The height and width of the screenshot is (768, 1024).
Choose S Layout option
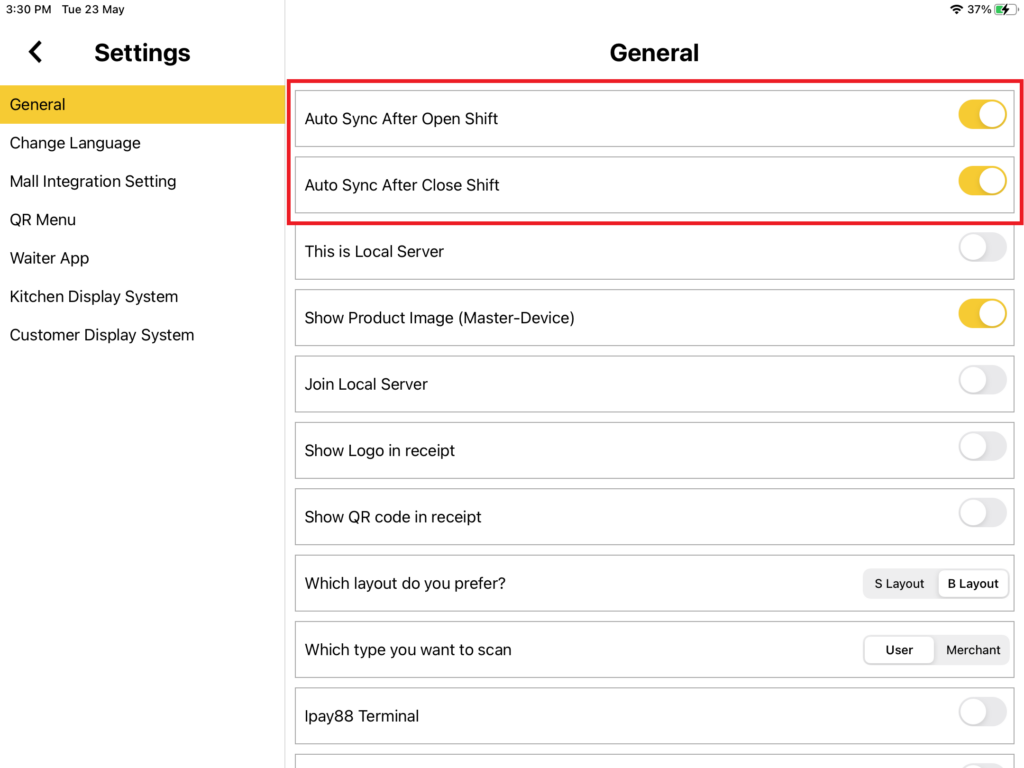point(899,584)
